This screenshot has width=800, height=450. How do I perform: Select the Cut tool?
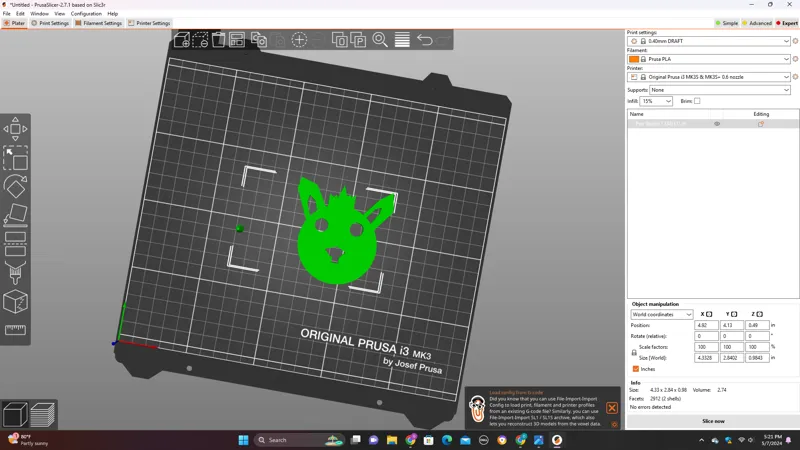[x=15, y=243]
